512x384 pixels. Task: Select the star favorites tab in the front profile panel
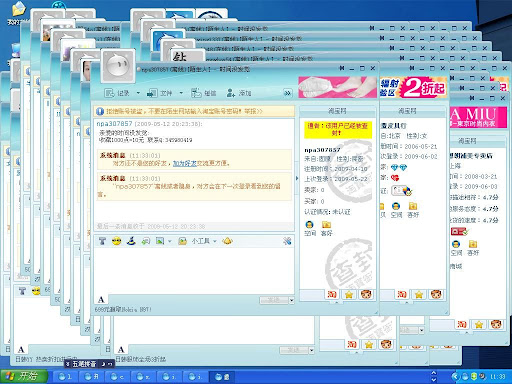pos(349,294)
